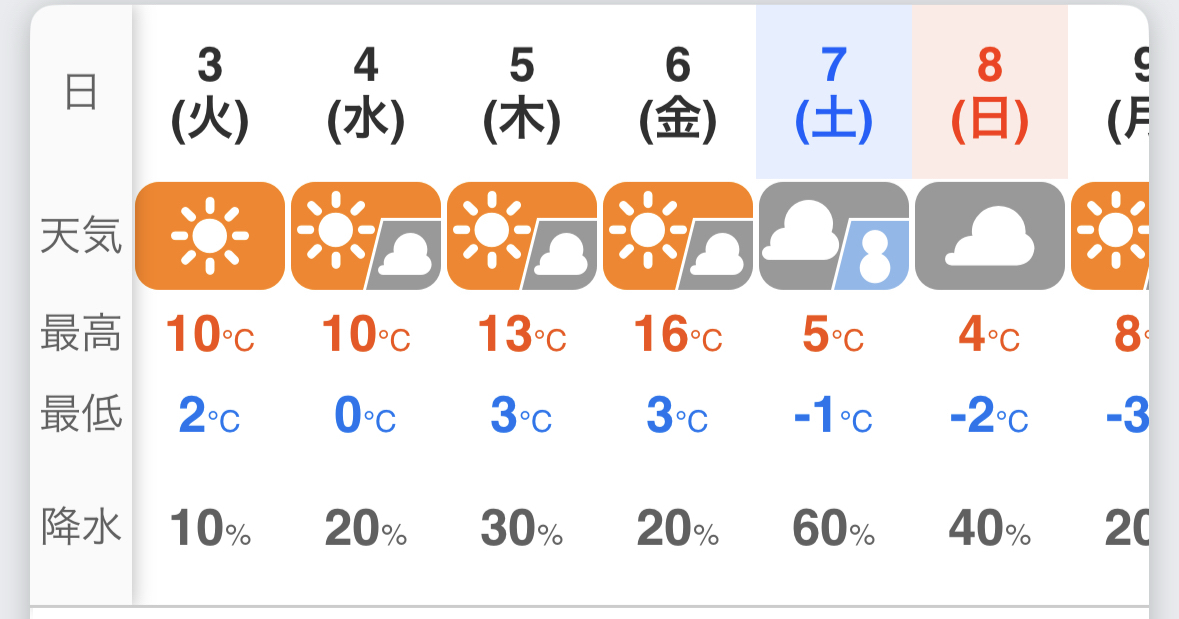Click the 60% precipitation value for Saturday
This screenshot has width=1179, height=619.
pos(834,529)
